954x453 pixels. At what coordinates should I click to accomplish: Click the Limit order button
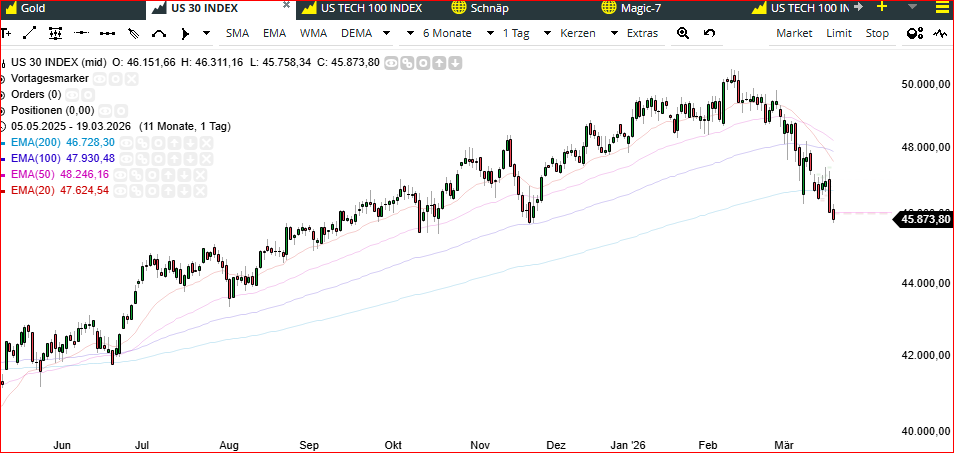[839, 33]
